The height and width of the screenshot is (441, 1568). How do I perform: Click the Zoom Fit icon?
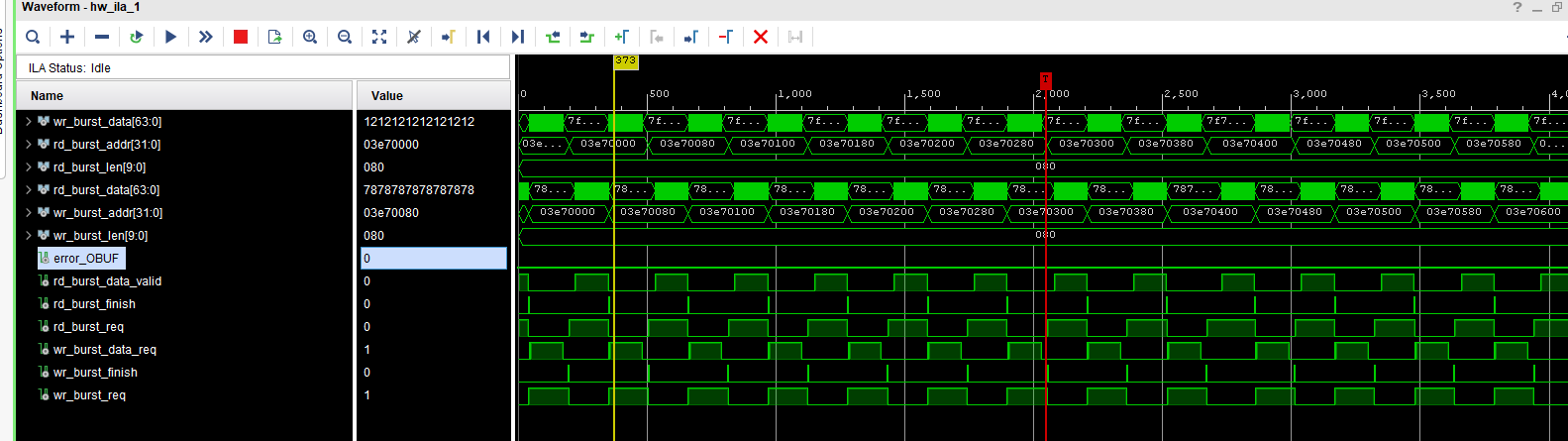(379, 37)
